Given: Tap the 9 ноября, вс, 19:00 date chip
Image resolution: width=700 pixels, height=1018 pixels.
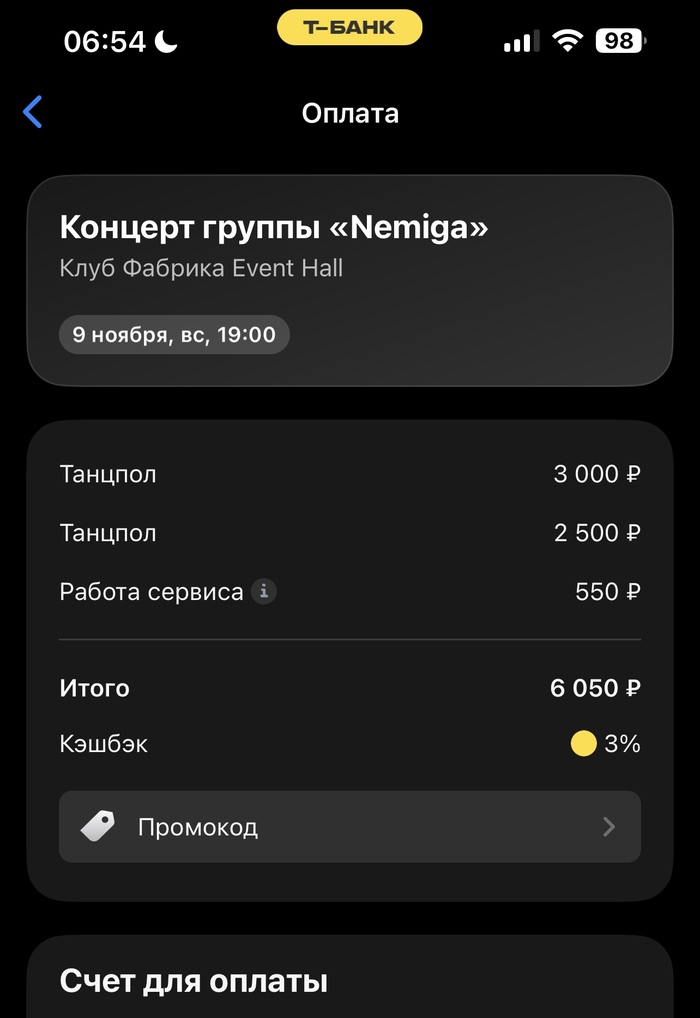Looking at the screenshot, I should point(174,334).
